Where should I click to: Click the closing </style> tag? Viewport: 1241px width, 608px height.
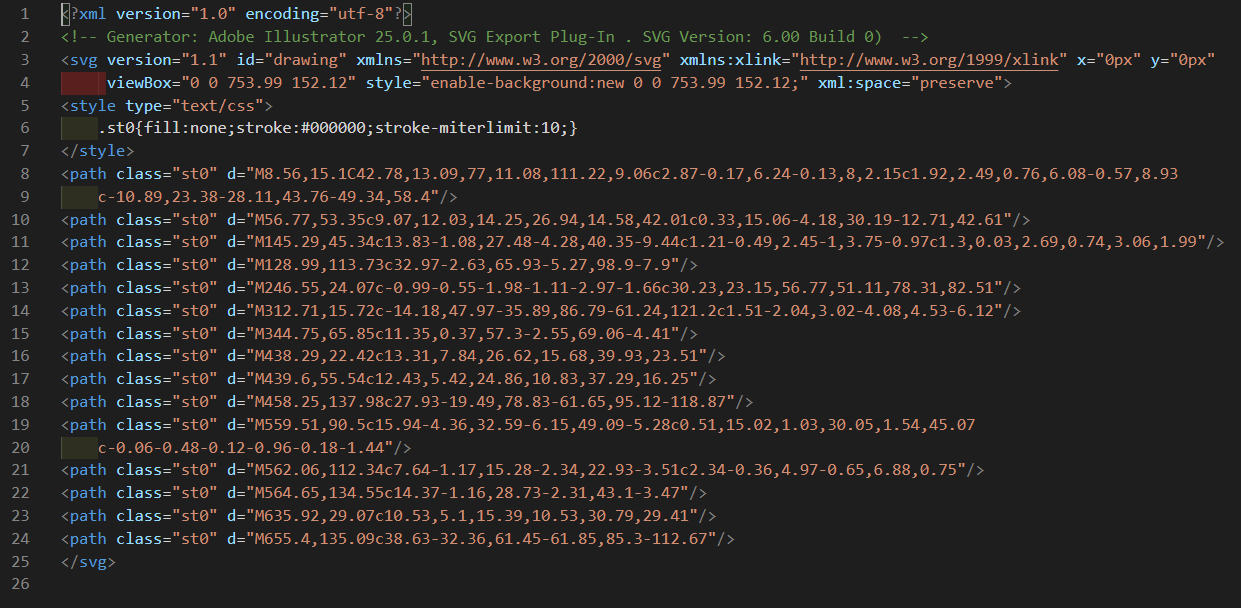click(97, 151)
